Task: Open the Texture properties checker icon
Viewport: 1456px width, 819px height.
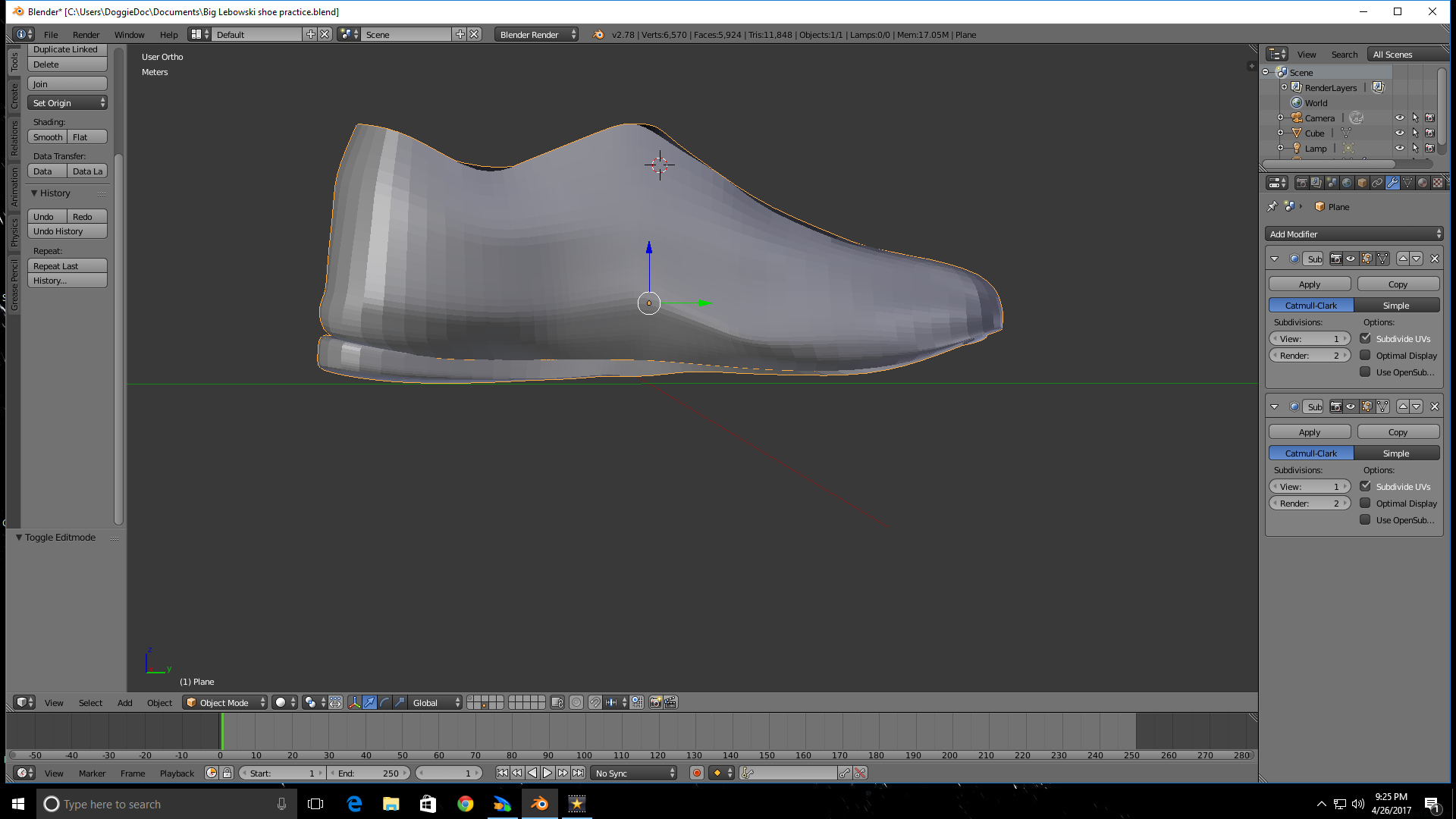Action: (1438, 183)
